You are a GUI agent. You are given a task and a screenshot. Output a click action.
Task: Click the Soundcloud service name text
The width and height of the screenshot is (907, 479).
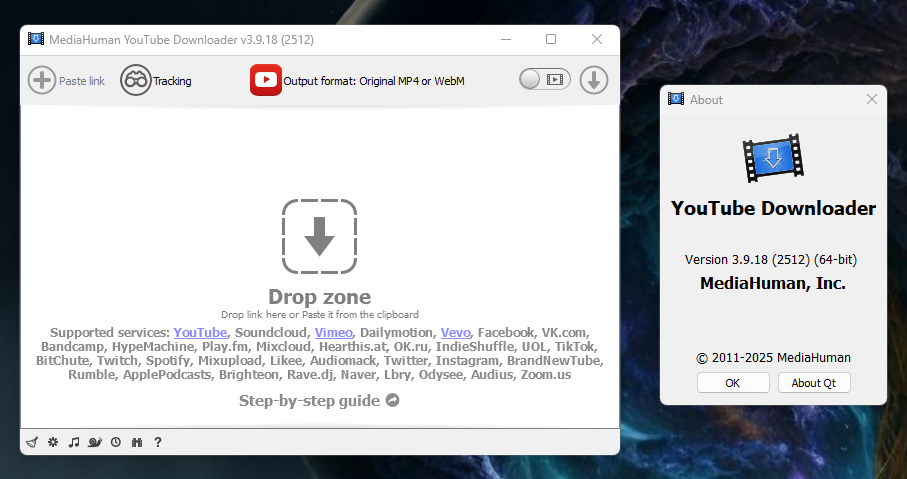point(271,333)
